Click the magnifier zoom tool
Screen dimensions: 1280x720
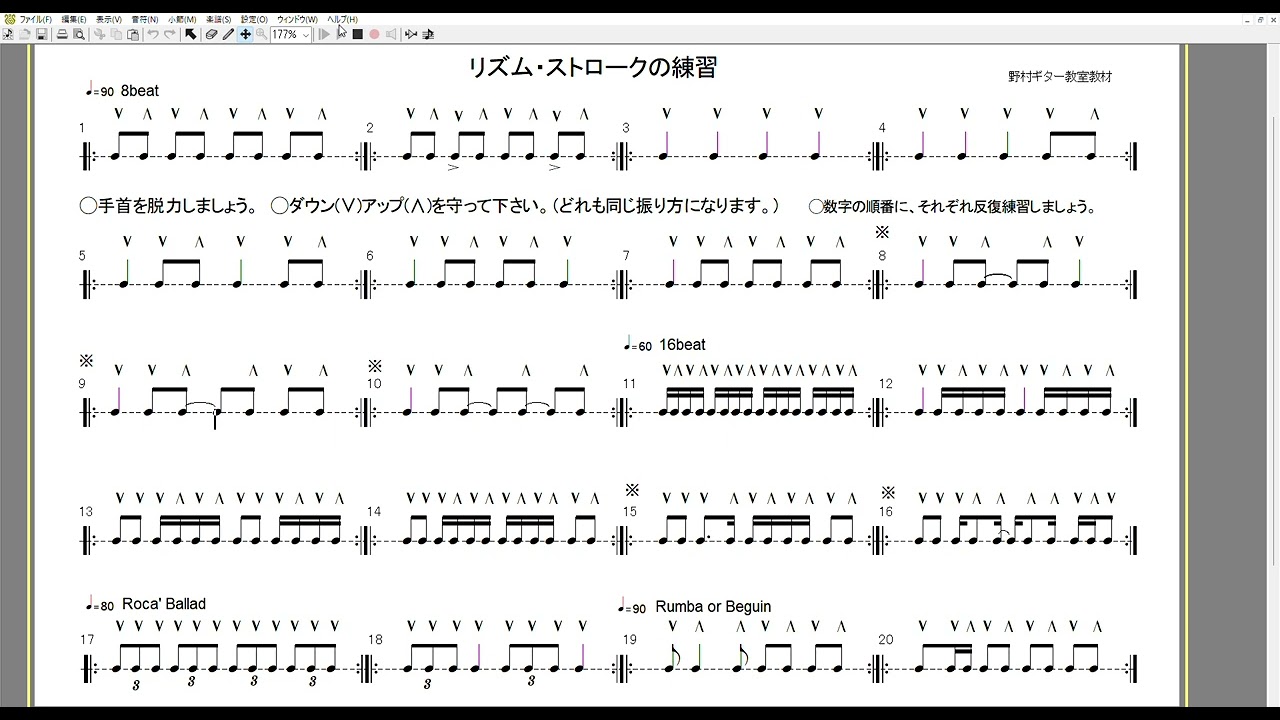[x=262, y=34]
